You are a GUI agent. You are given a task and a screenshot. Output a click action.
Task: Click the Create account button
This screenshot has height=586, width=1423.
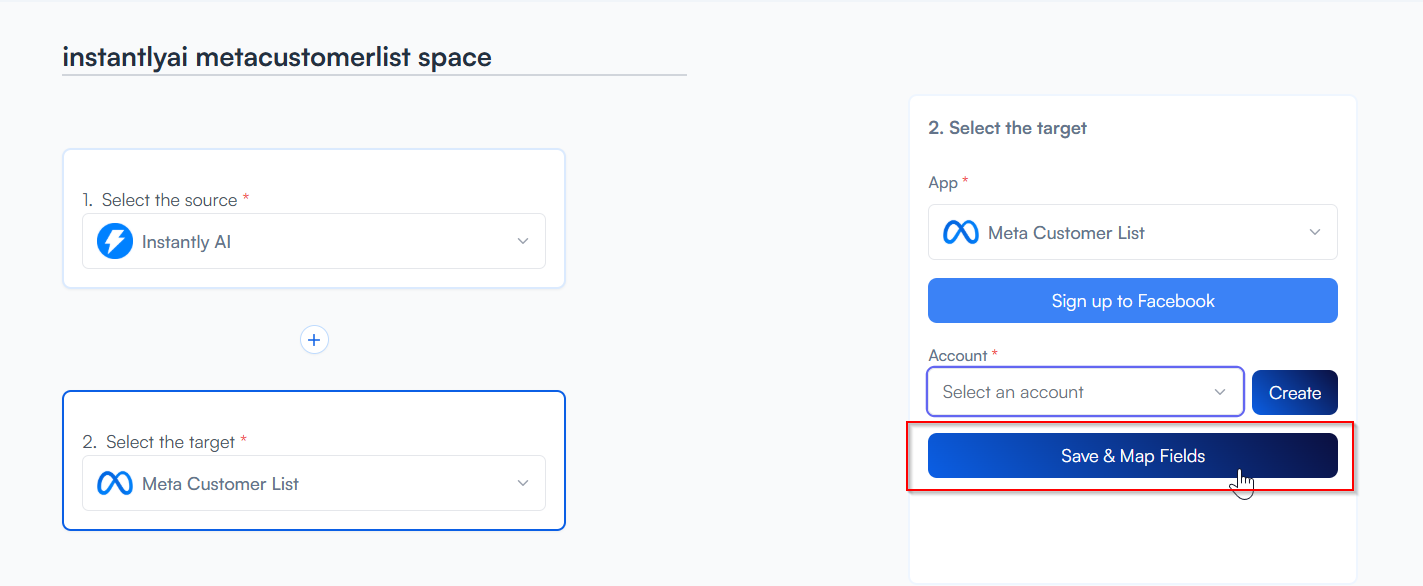[x=1294, y=392]
